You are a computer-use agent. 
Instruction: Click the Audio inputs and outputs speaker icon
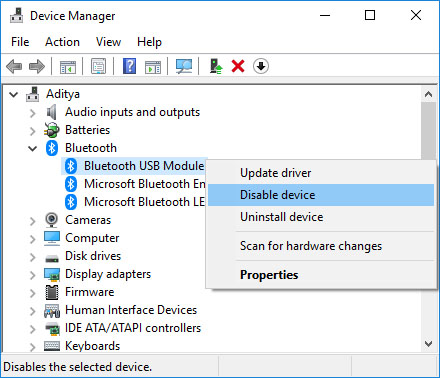point(51,112)
